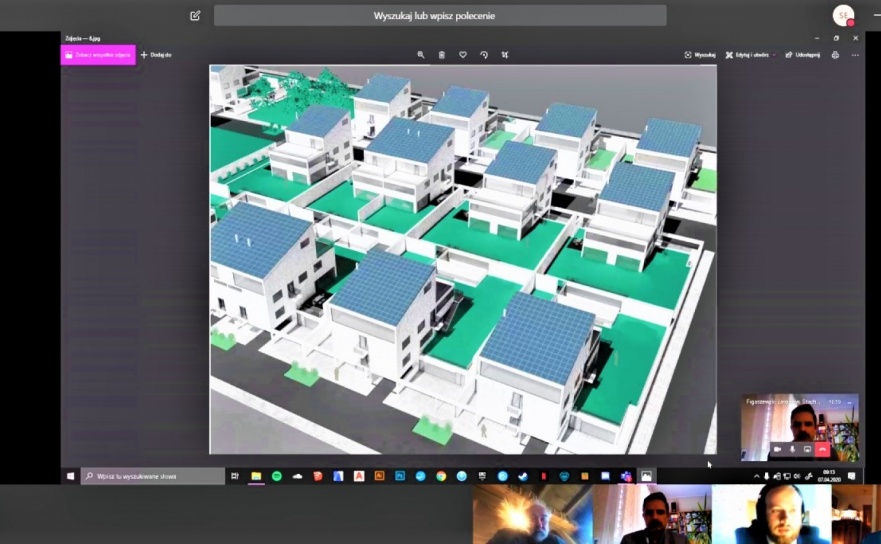Open the Spotify icon on the taskbar
Viewport: 881px width, 544px height.
[x=277, y=476]
